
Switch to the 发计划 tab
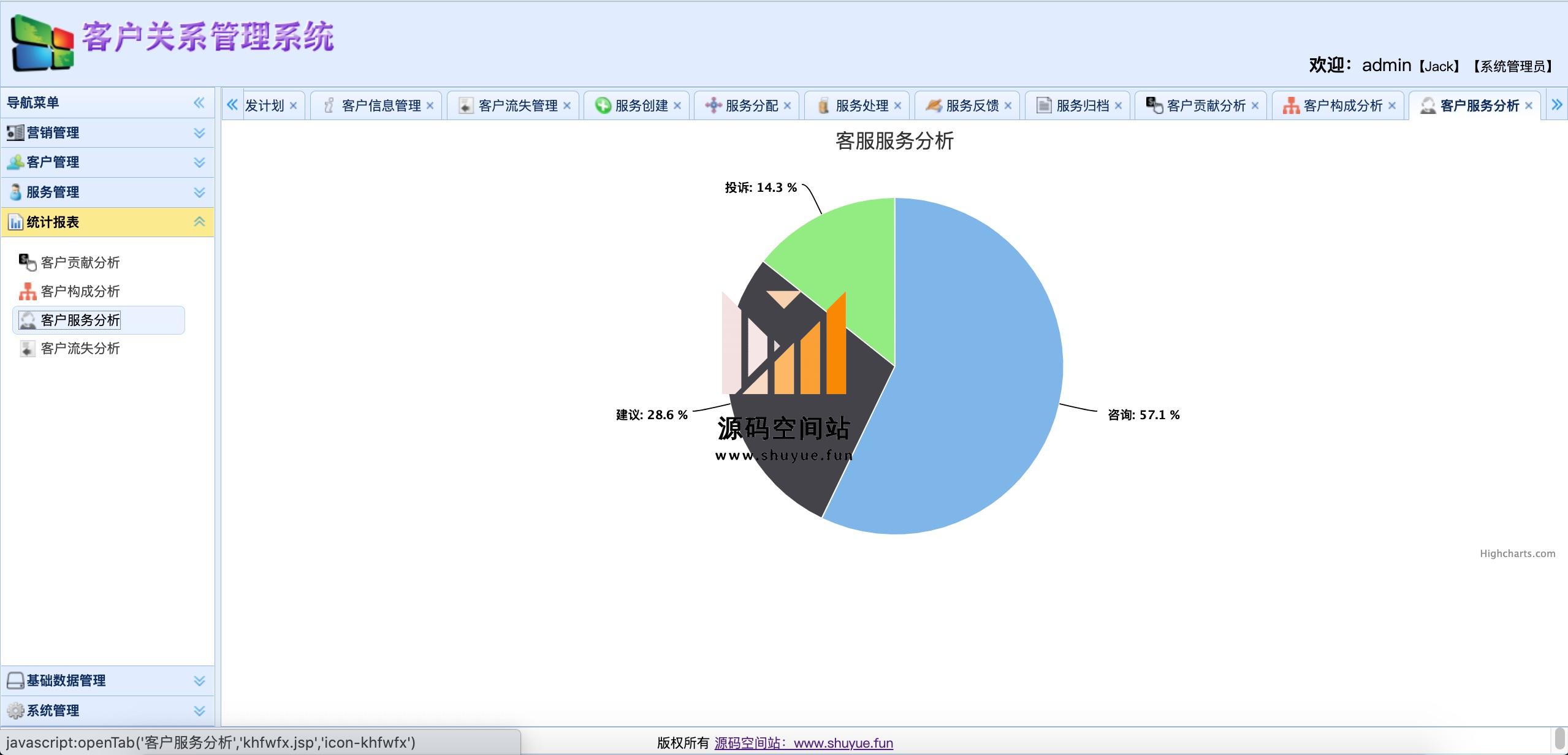coord(264,105)
